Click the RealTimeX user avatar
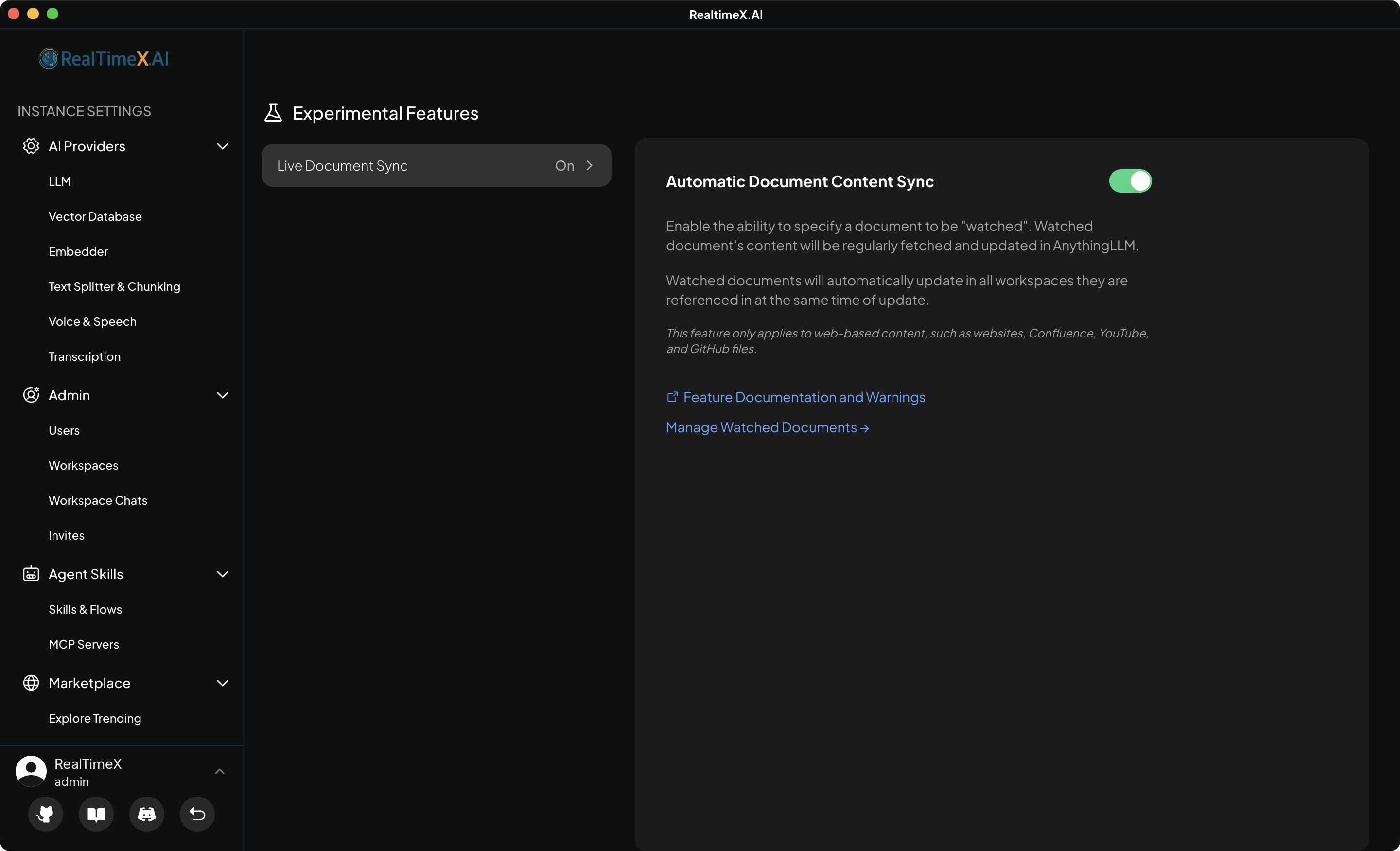This screenshot has height=851, width=1400. click(x=31, y=771)
